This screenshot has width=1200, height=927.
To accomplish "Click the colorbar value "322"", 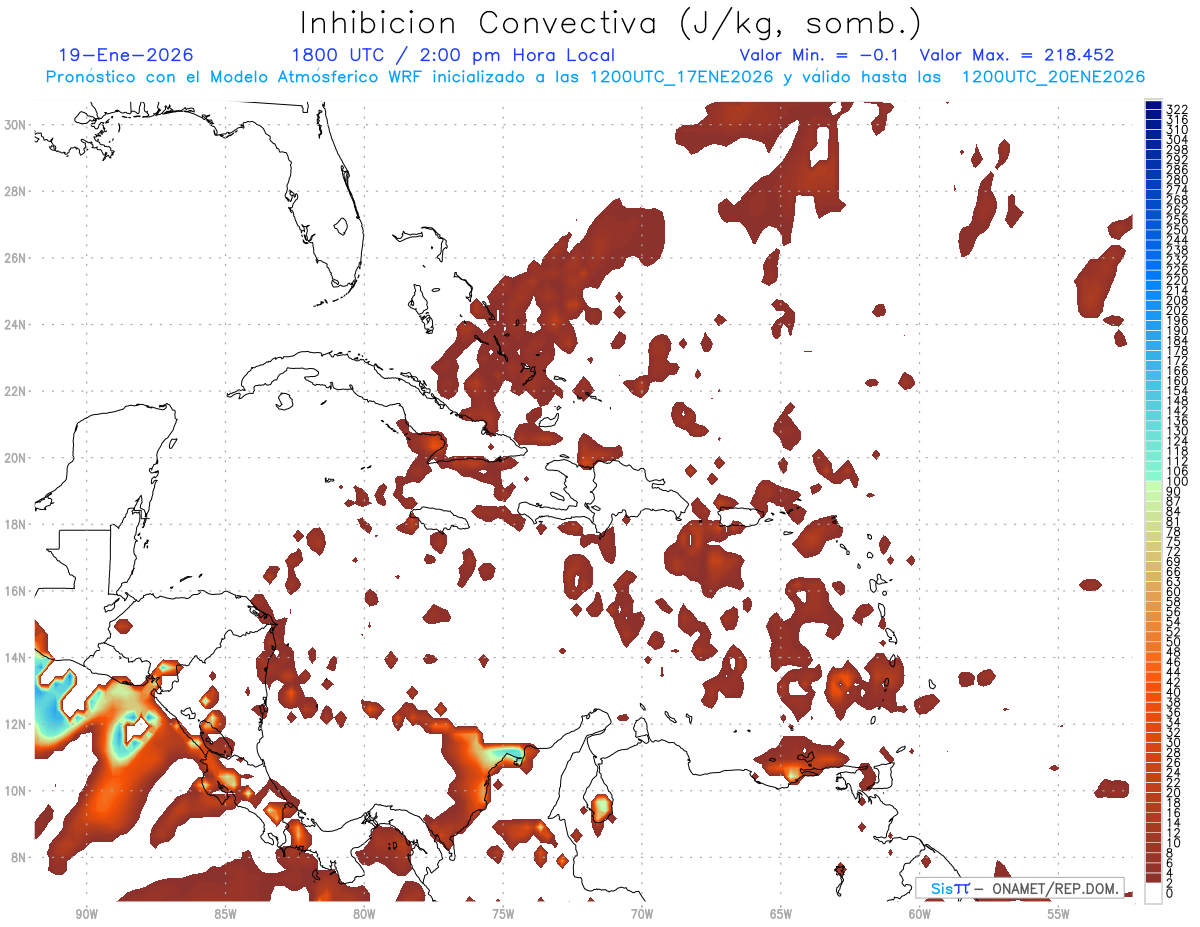I will (1176, 109).
